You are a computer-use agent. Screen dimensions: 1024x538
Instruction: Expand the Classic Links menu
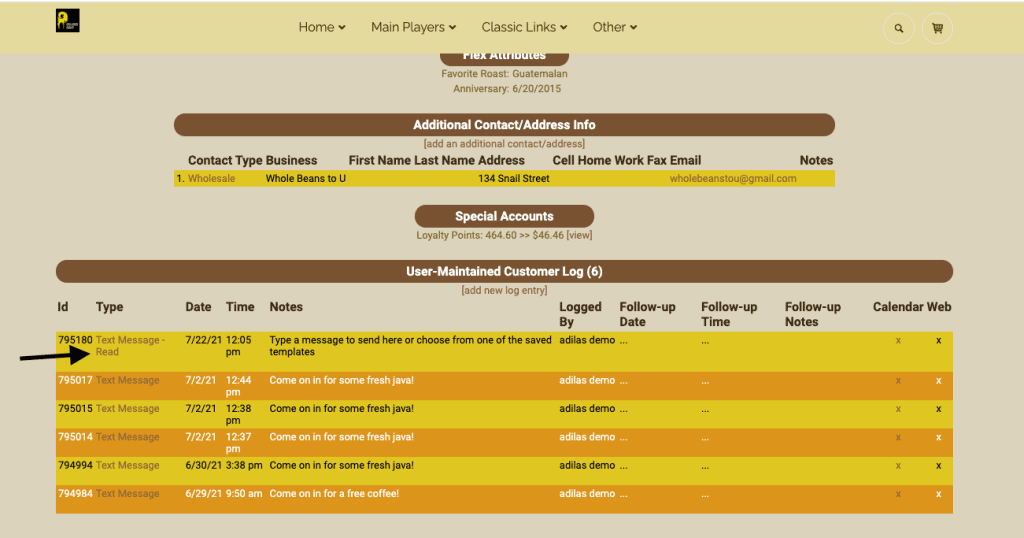(x=524, y=27)
